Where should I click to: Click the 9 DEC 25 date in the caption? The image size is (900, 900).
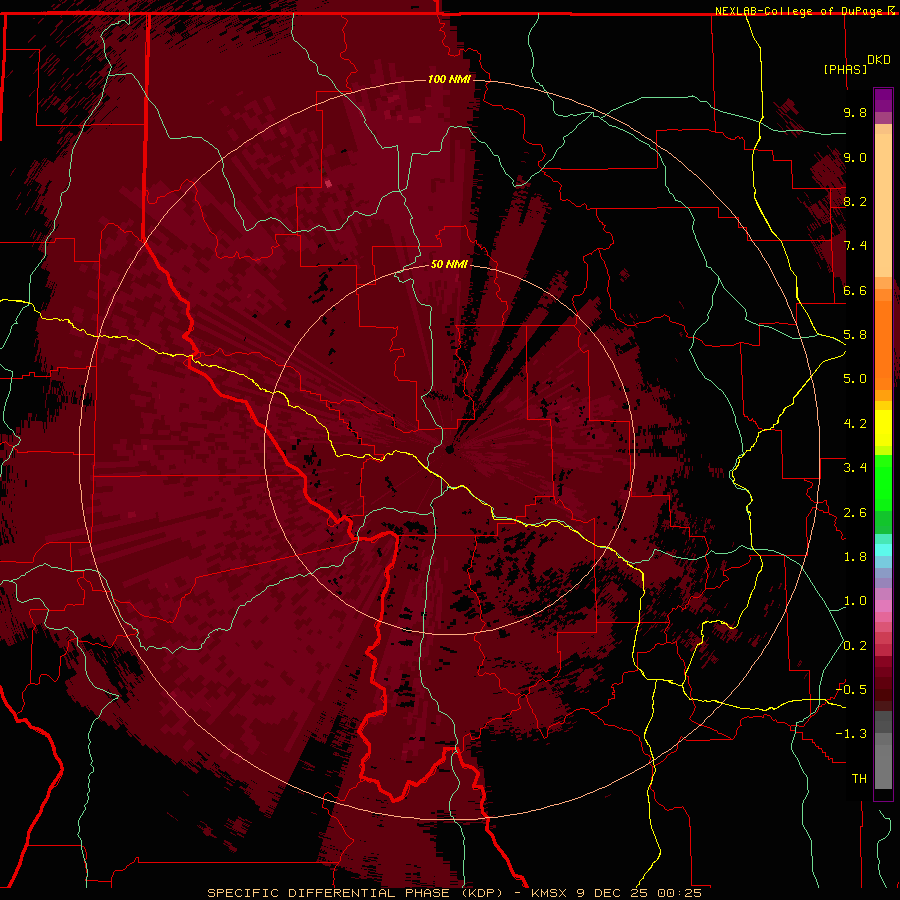point(614,893)
